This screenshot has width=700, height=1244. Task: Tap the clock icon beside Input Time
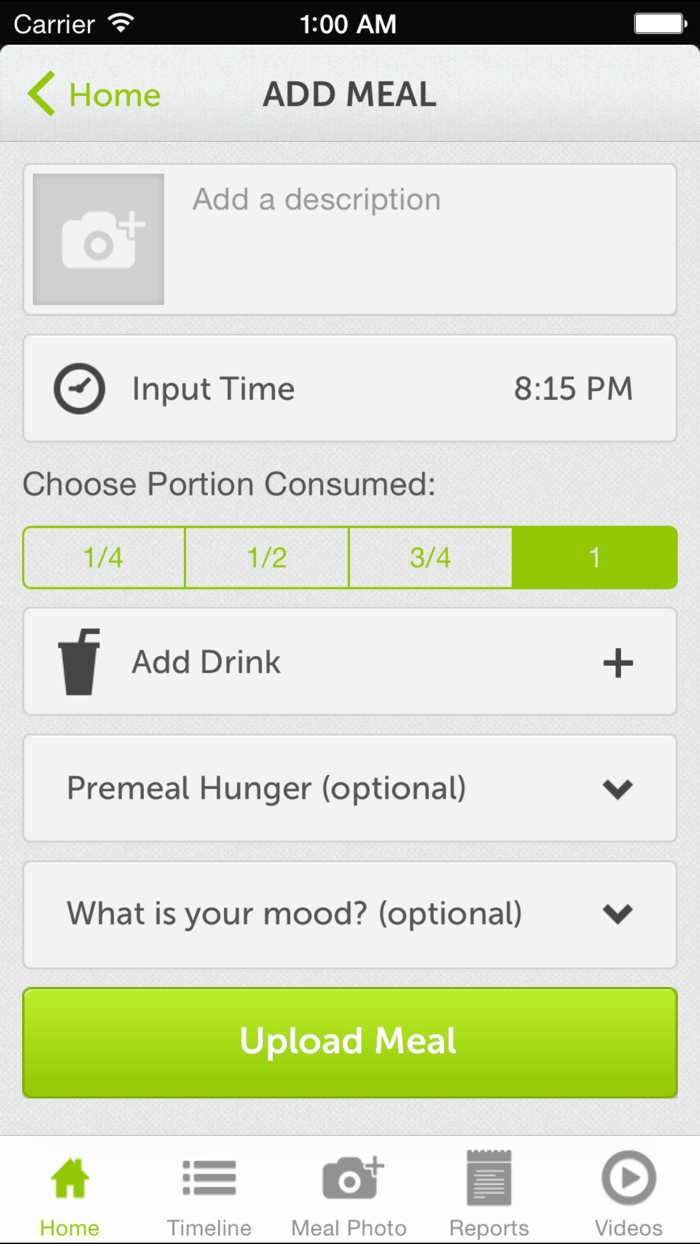[79, 389]
